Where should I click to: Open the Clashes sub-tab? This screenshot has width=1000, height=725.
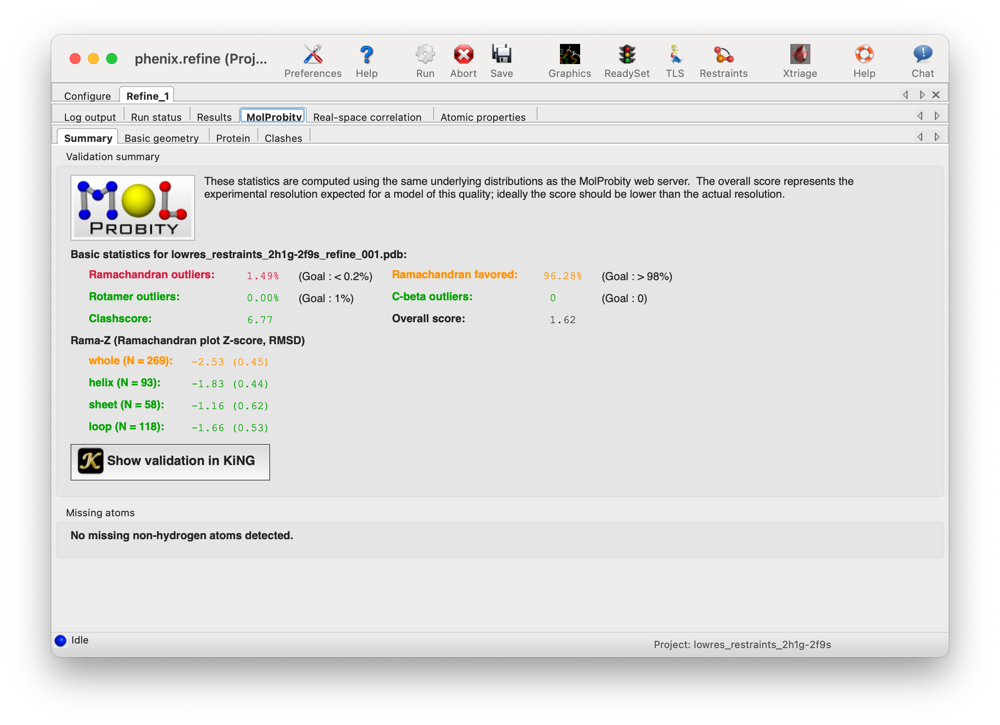point(283,138)
